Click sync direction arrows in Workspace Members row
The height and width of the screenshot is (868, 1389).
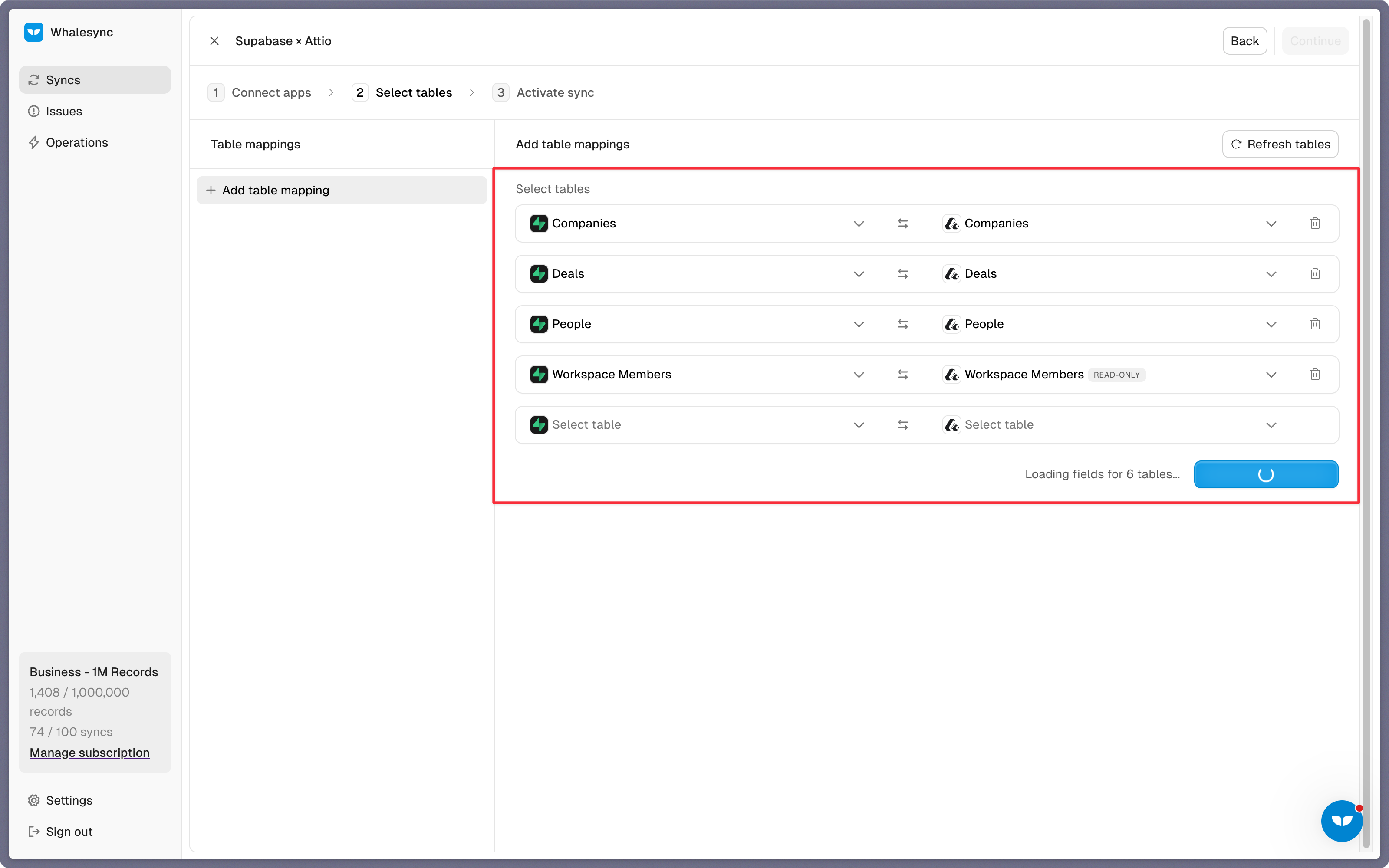tap(902, 374)
